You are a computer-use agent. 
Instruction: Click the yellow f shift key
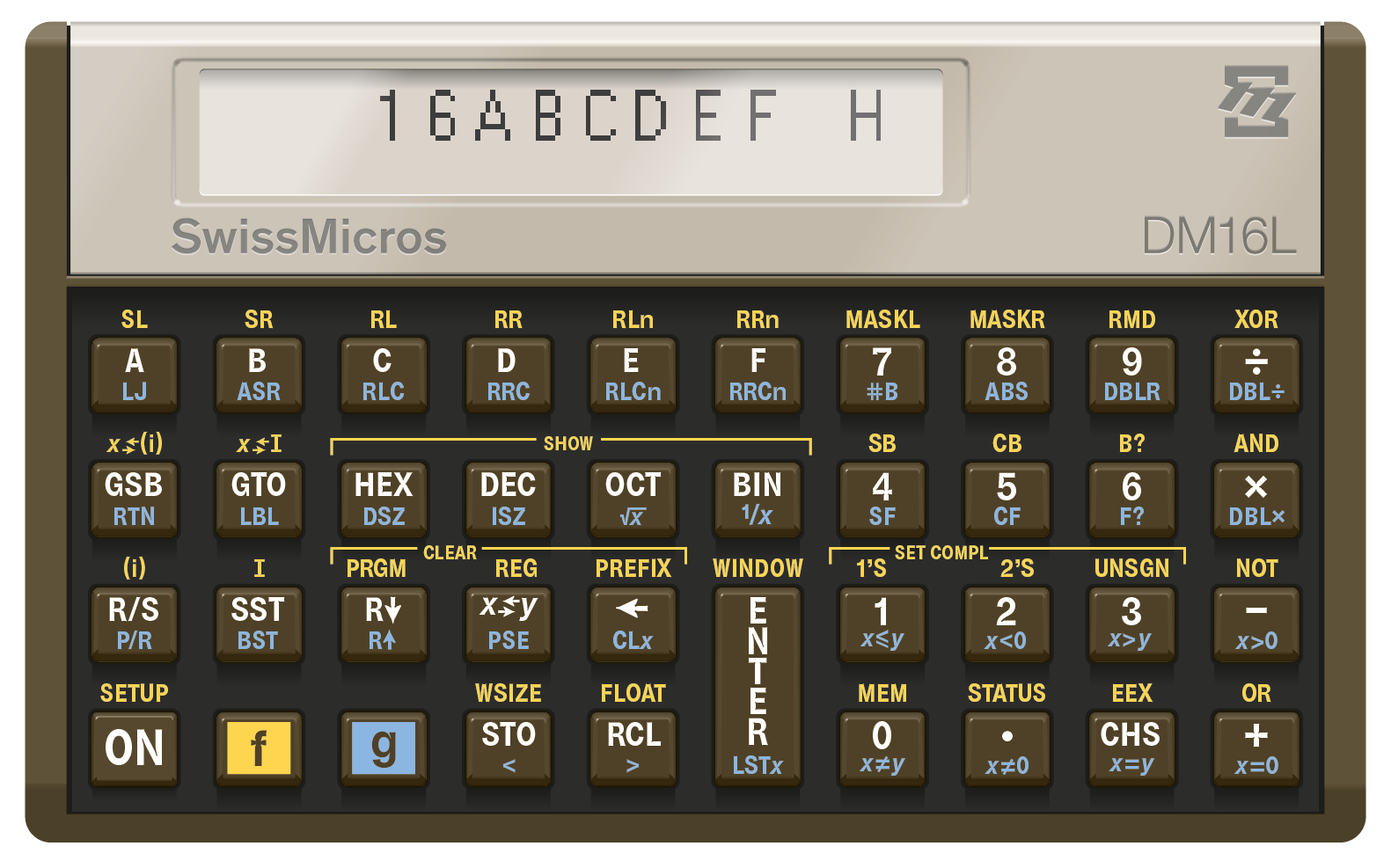[259, 749]
